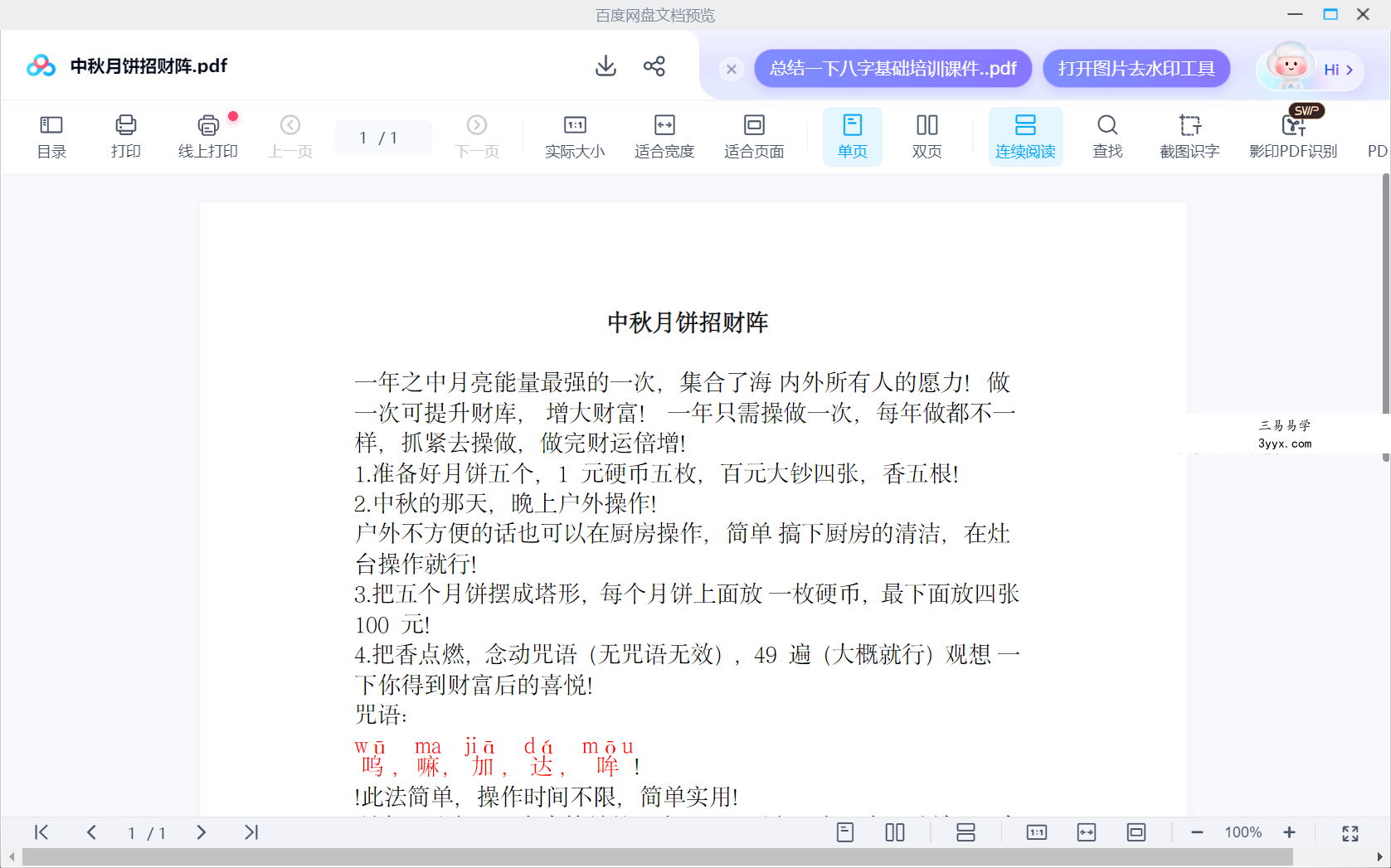This screenshot has height=868, width=1391.
Task: Click the horizontal scrollbar thumb
Action: click(657, 857)
